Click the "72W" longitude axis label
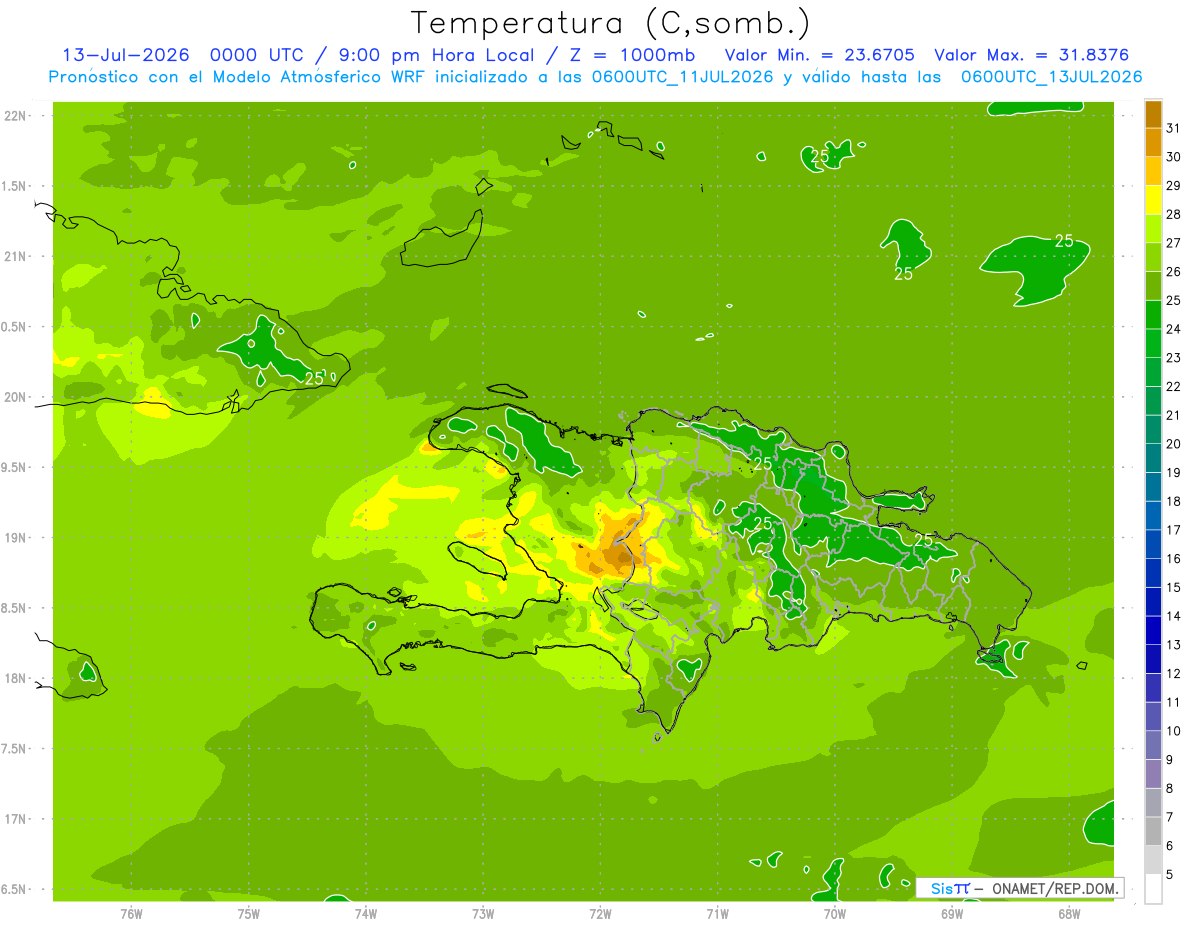Image resolution: width=1200 pixels, height=927 pixels. (x=600, y=913)
